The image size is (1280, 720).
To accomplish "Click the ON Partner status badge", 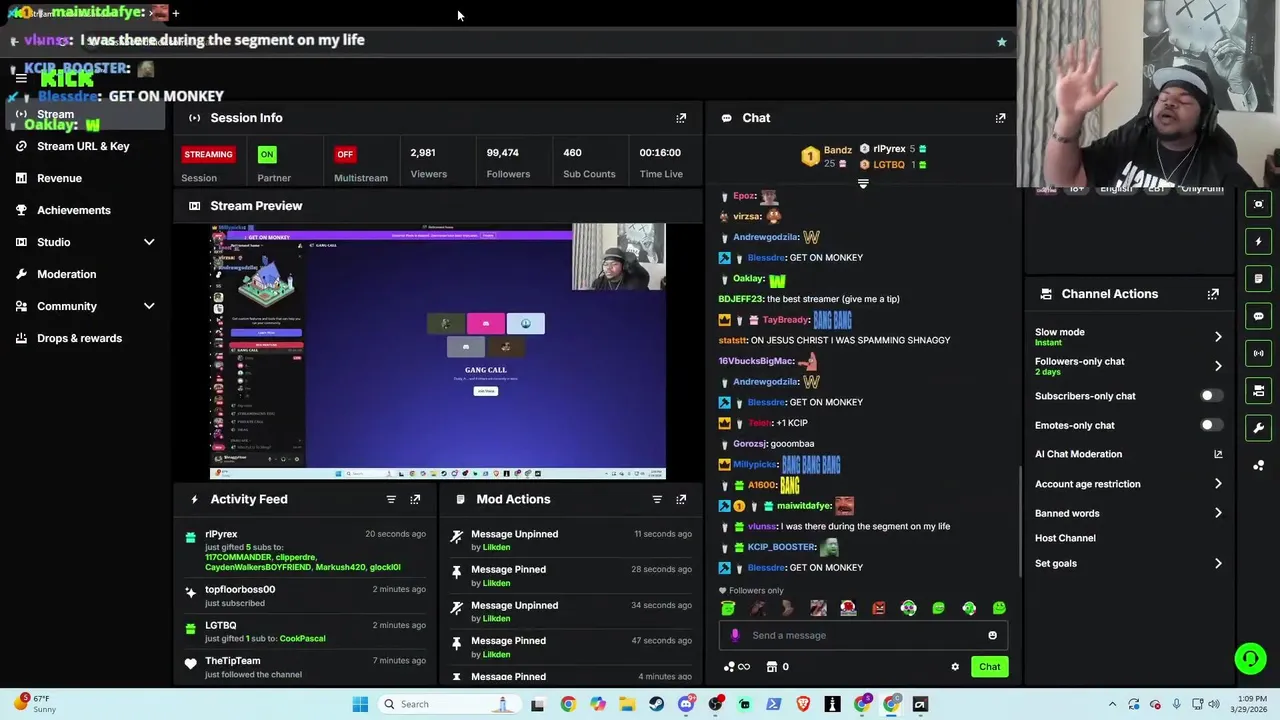I will (267, 154).
